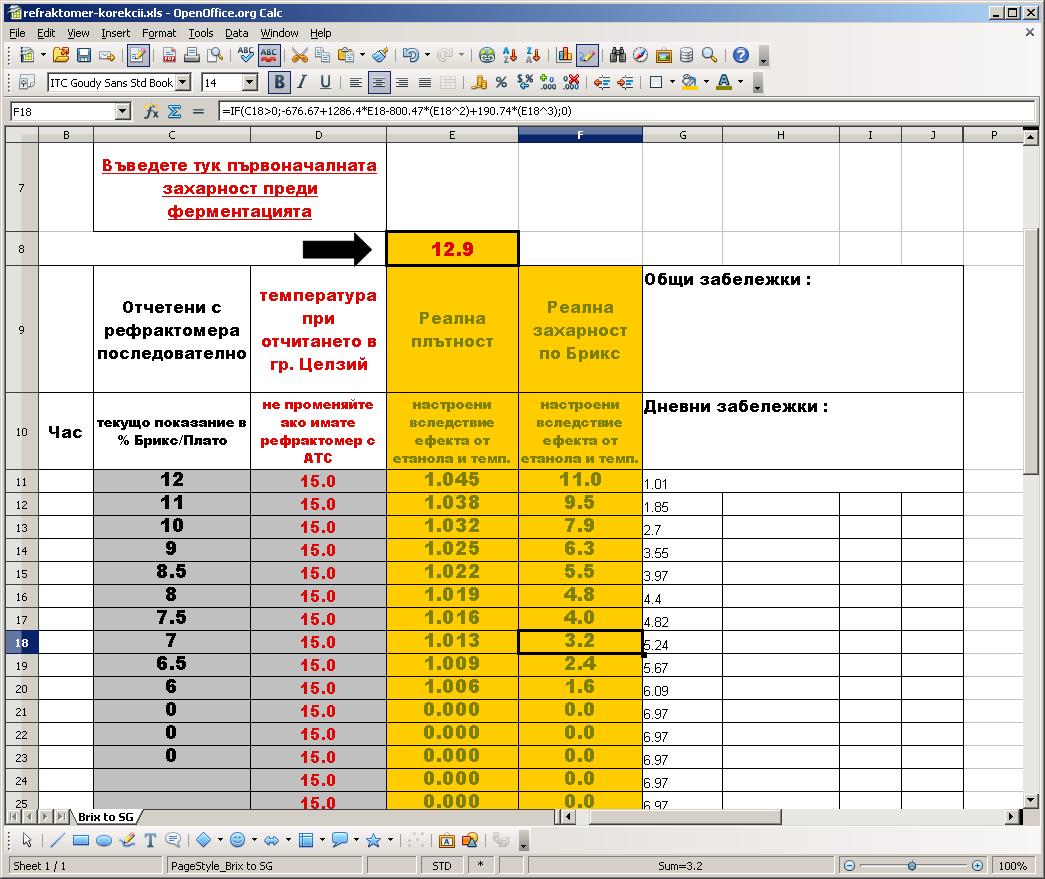Open the Data menu

236,33
